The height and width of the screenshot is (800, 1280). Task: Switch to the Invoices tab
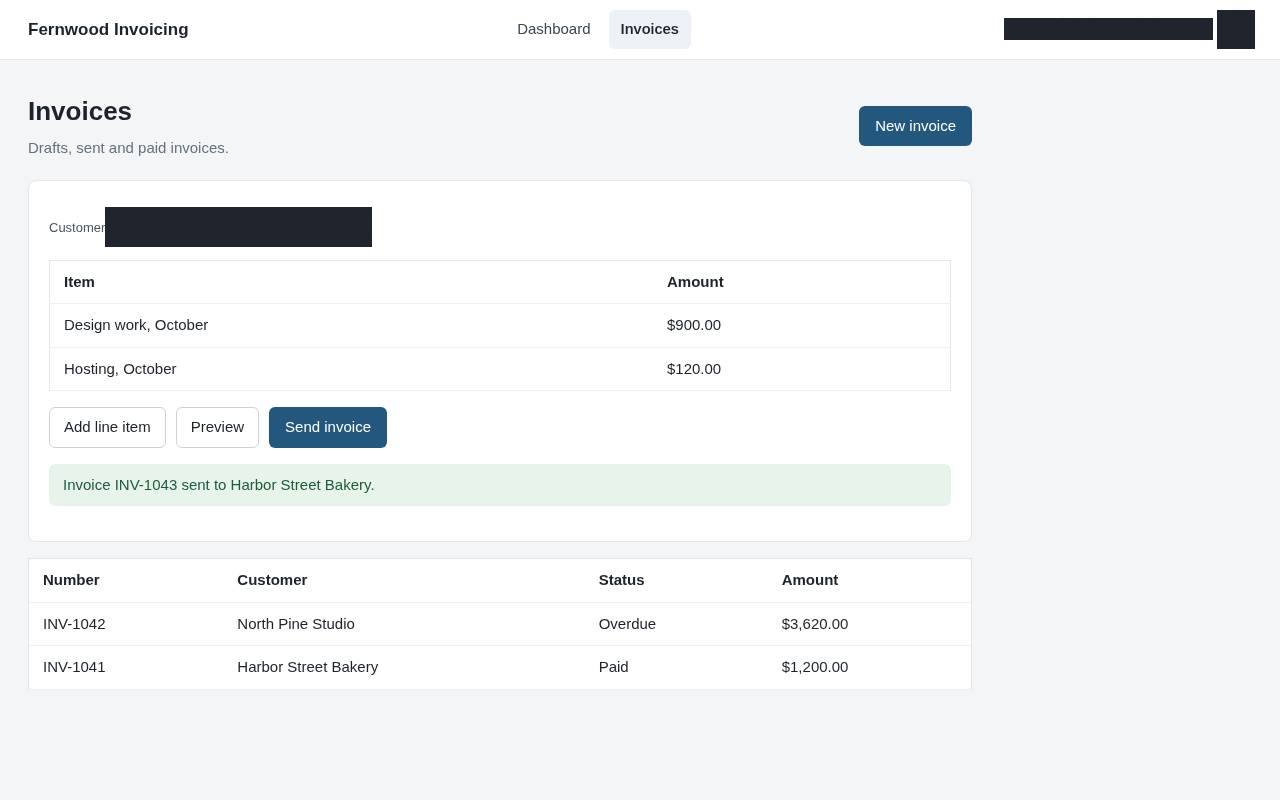click(x=649, y=29)
